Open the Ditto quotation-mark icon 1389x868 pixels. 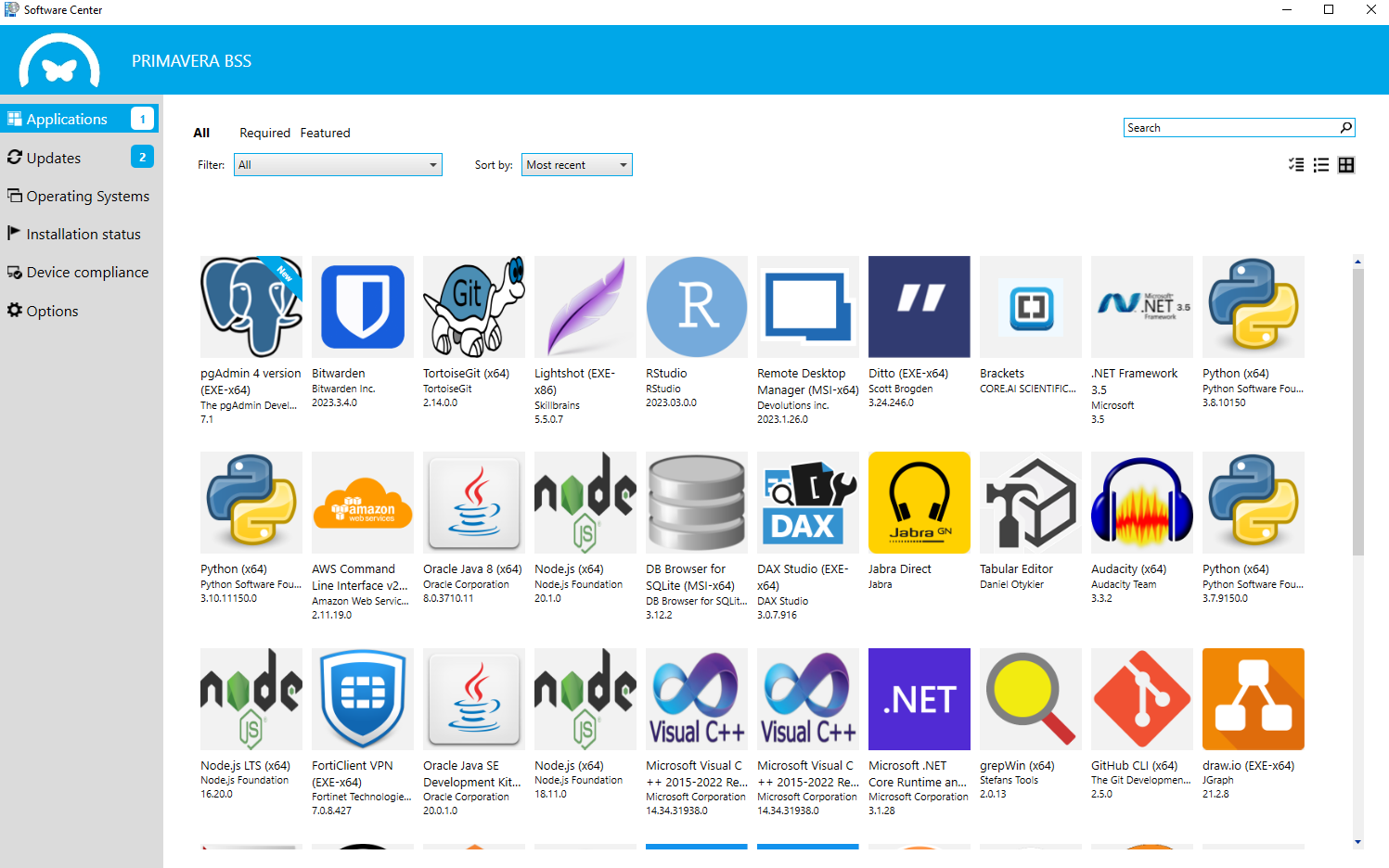click(x=920, y=307)
